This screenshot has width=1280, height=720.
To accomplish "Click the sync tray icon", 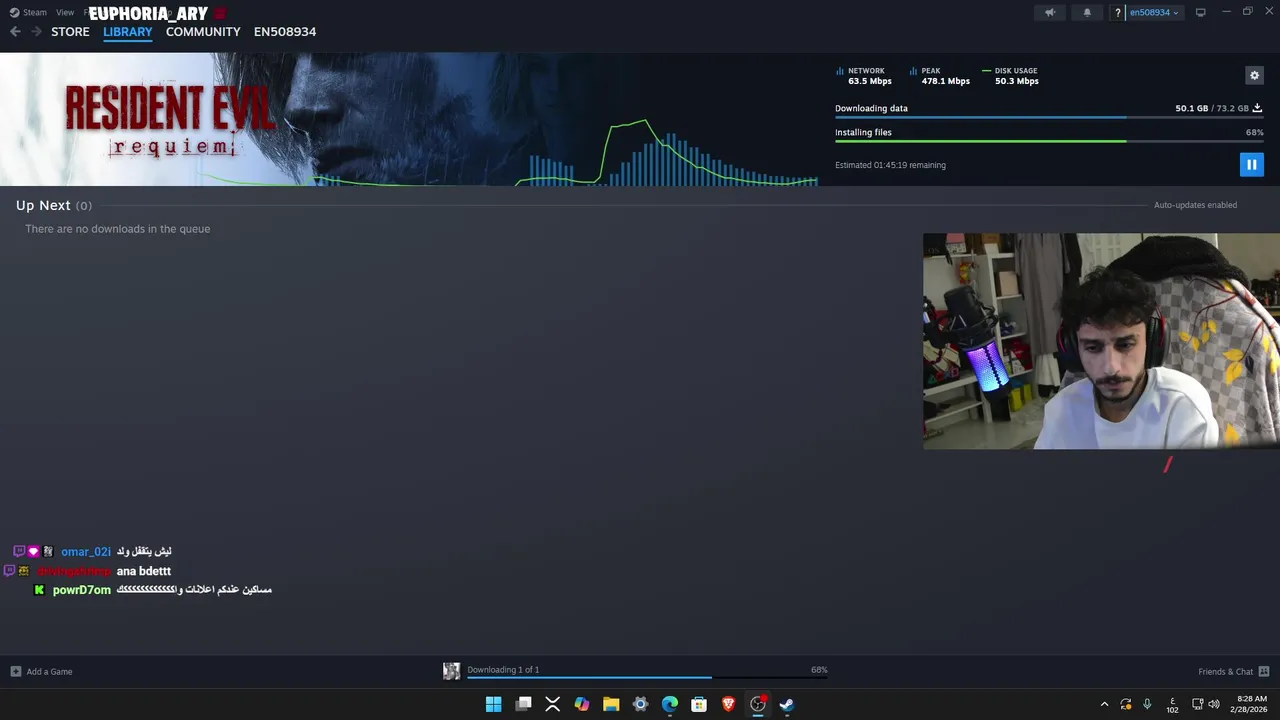I will (1126, 704).
